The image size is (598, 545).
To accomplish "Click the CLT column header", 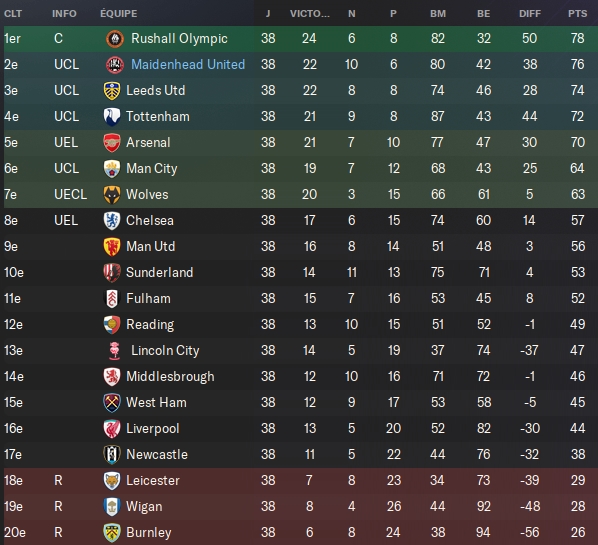I will tap(13, 14).
